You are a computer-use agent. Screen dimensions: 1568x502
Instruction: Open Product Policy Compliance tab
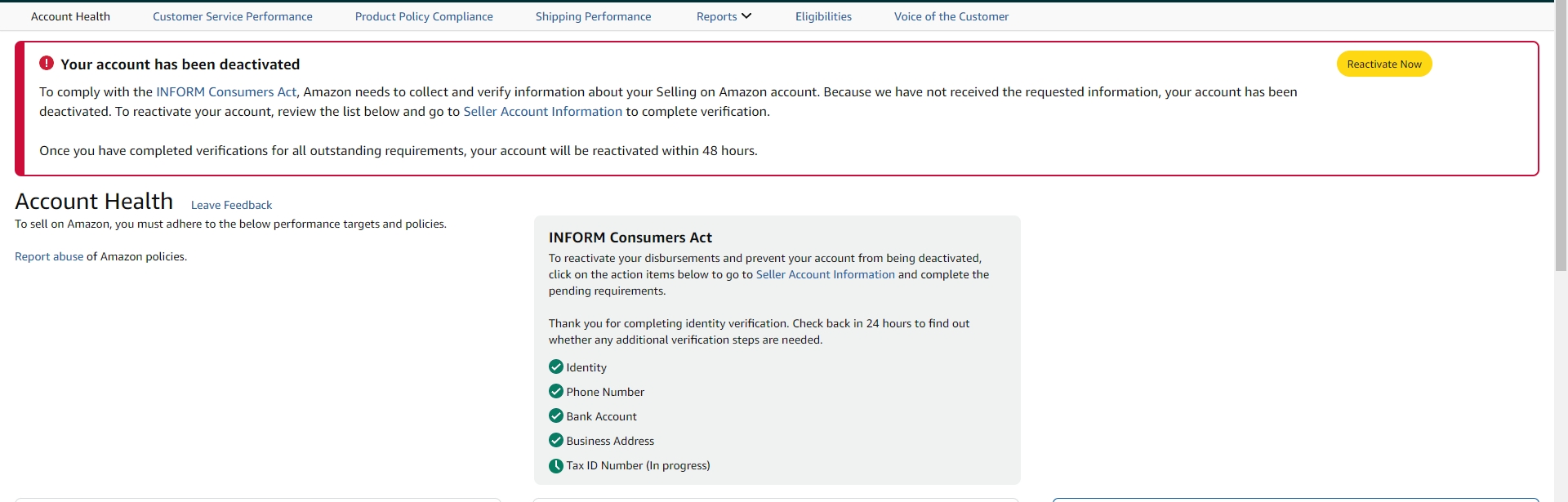point(424,16)
